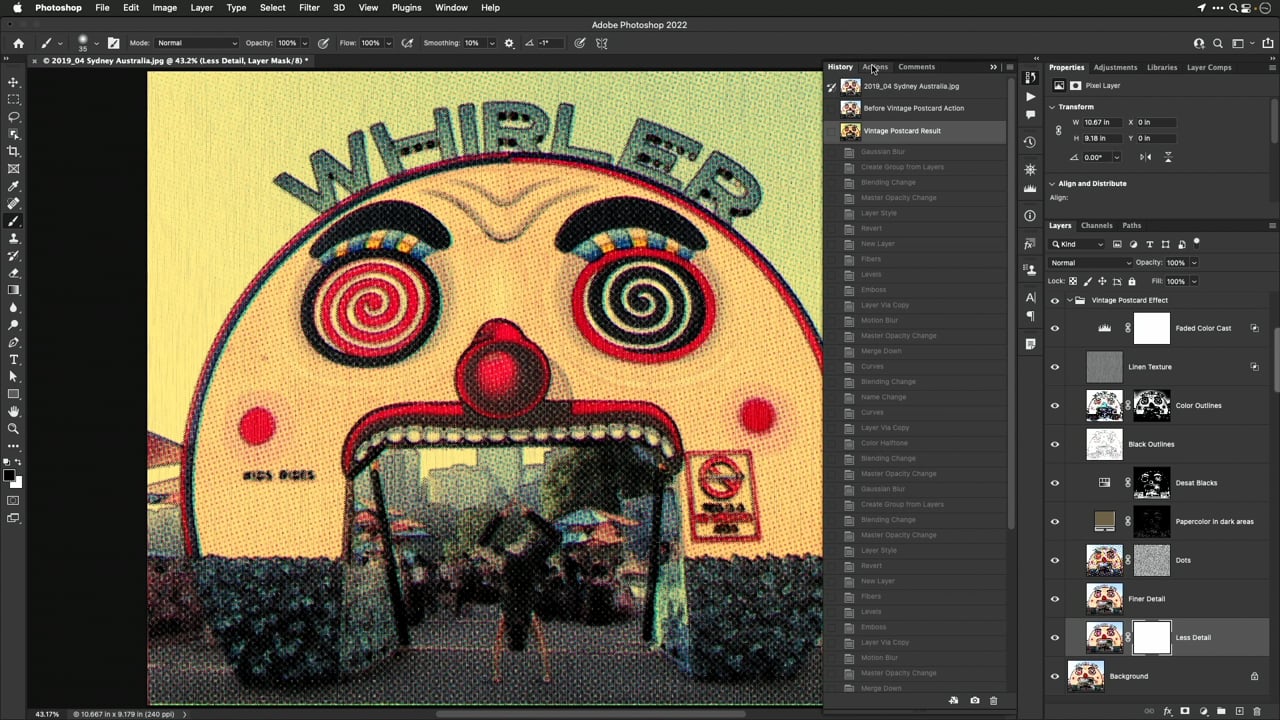Select the Lasso tool

point(14,117)
